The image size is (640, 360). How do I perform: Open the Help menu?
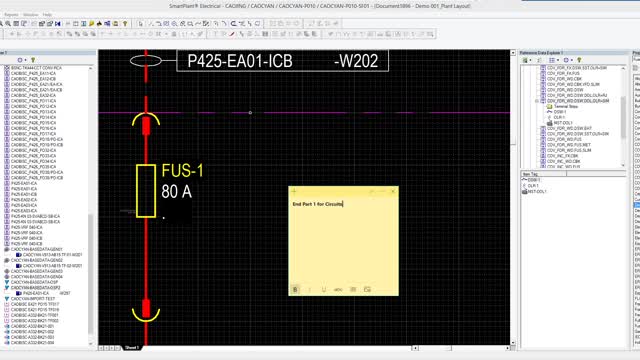[47, 15]
